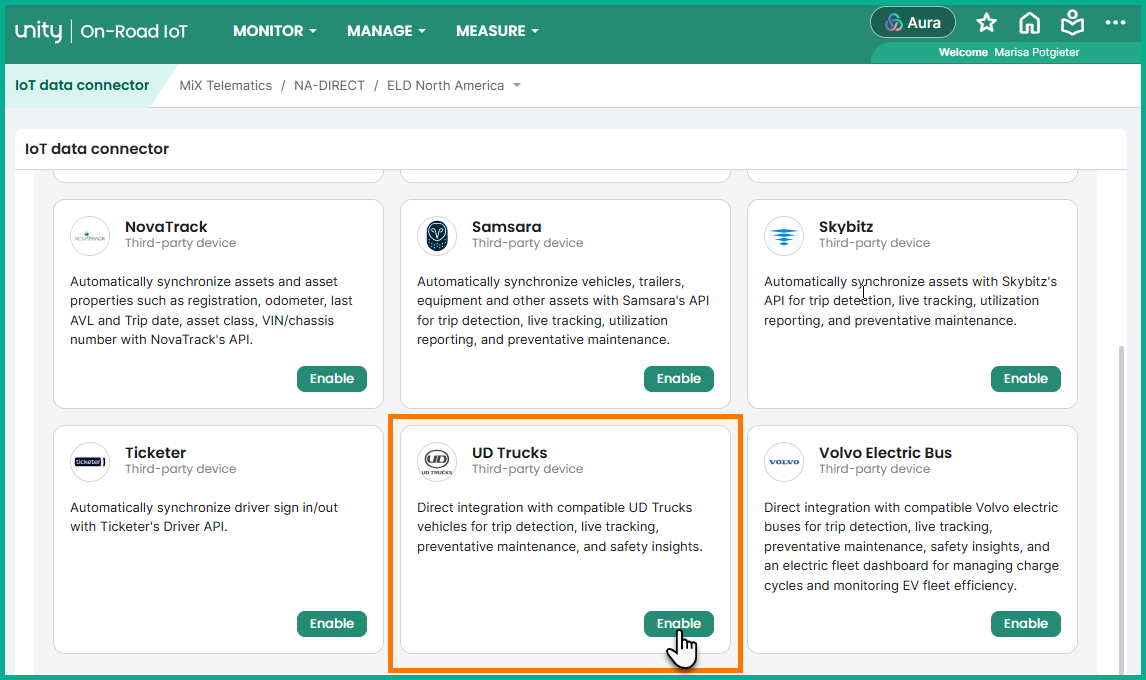Click NA-DIRECT breadcrumb

[x=329, y=86]
